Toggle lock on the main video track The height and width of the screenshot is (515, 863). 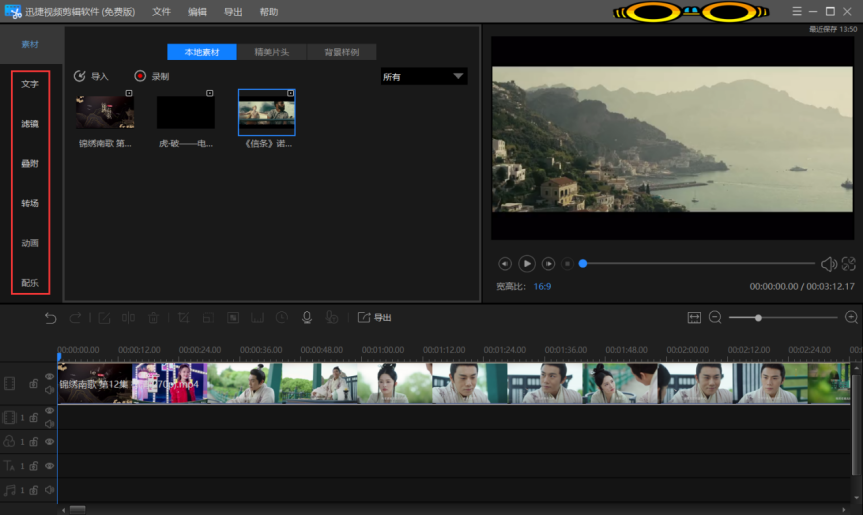[34, 383]
